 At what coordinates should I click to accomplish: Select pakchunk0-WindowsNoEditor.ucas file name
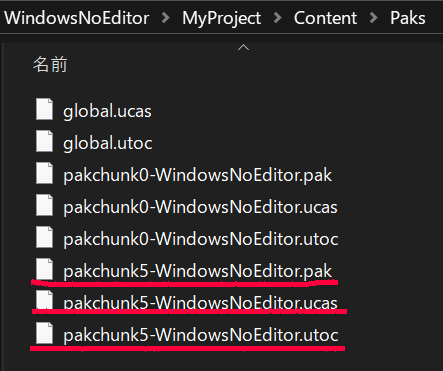pyautogui.click(x=200, y=207)
